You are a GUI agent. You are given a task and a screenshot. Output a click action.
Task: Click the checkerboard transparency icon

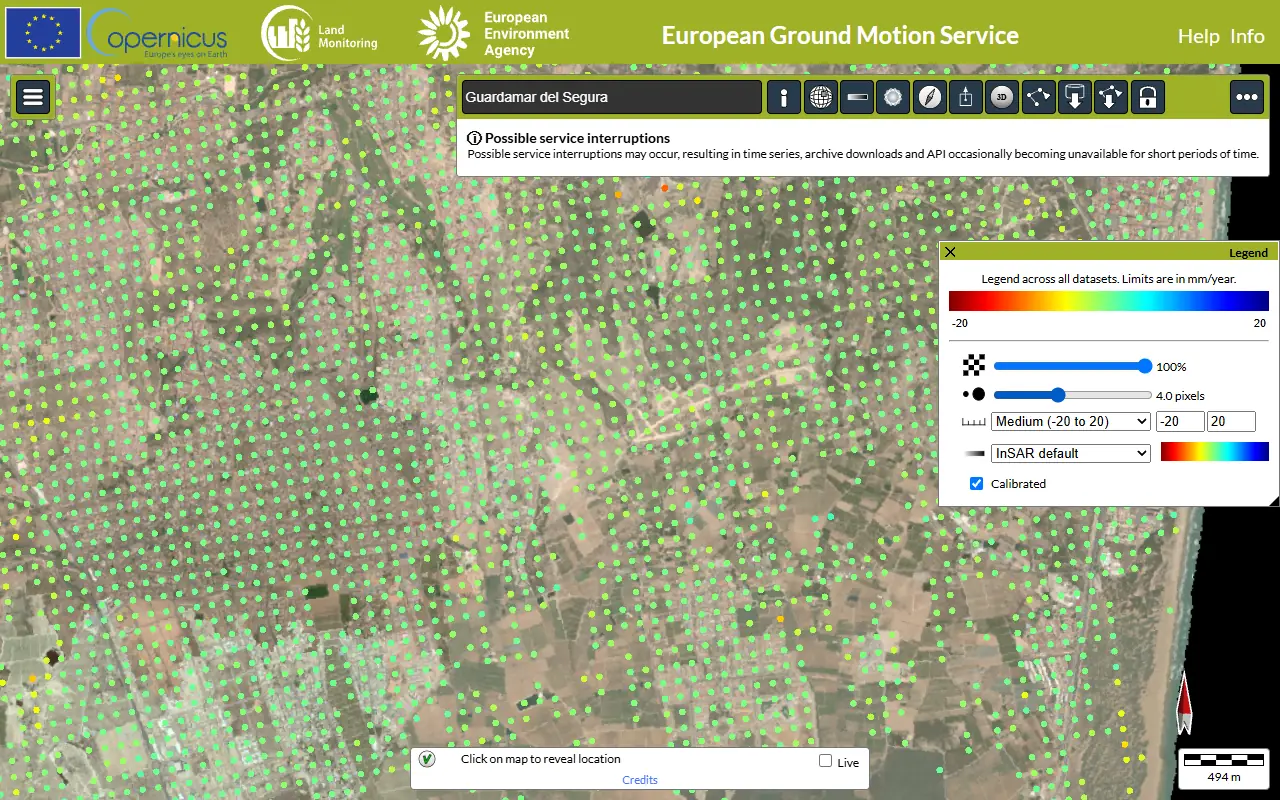click(x=974, y=366)
